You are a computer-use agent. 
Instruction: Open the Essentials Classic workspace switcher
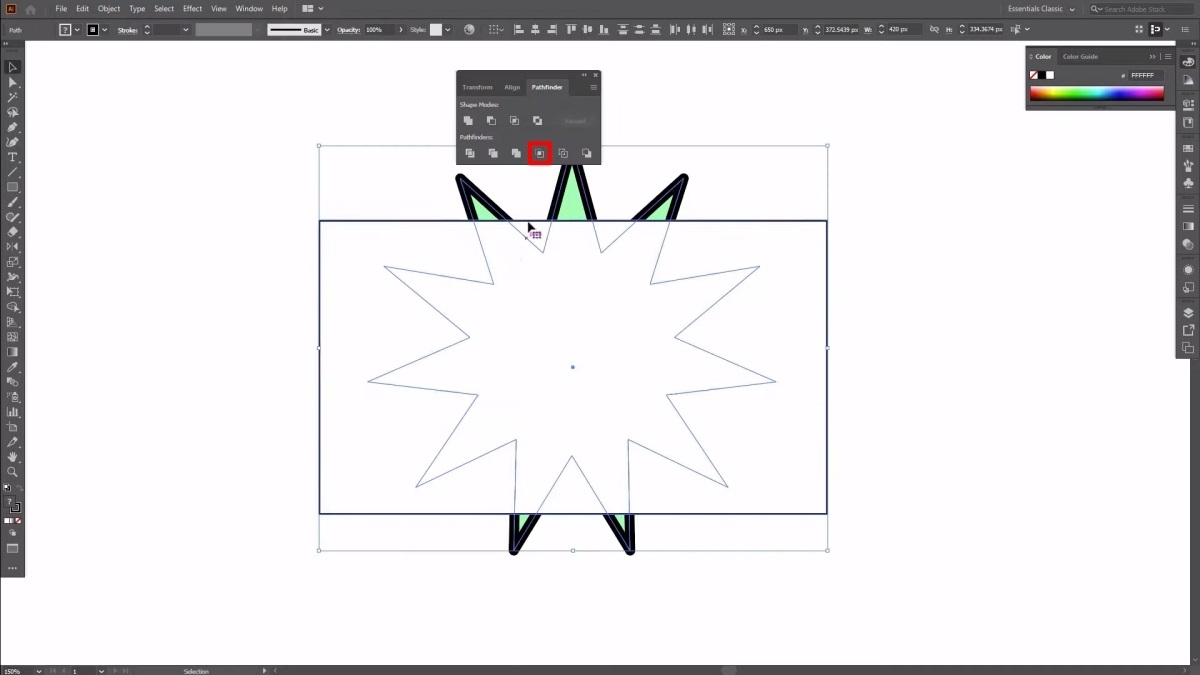point(1042,9)
